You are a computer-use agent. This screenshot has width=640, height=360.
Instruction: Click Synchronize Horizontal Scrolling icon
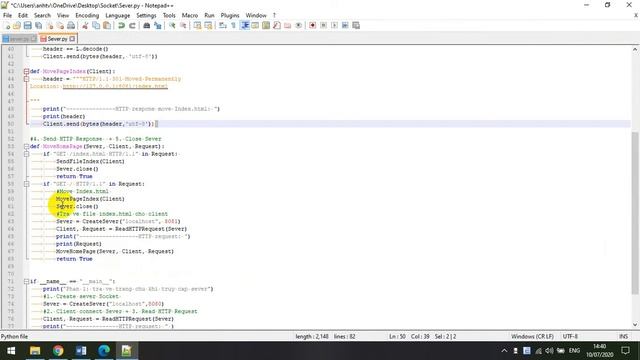[208, 25]
